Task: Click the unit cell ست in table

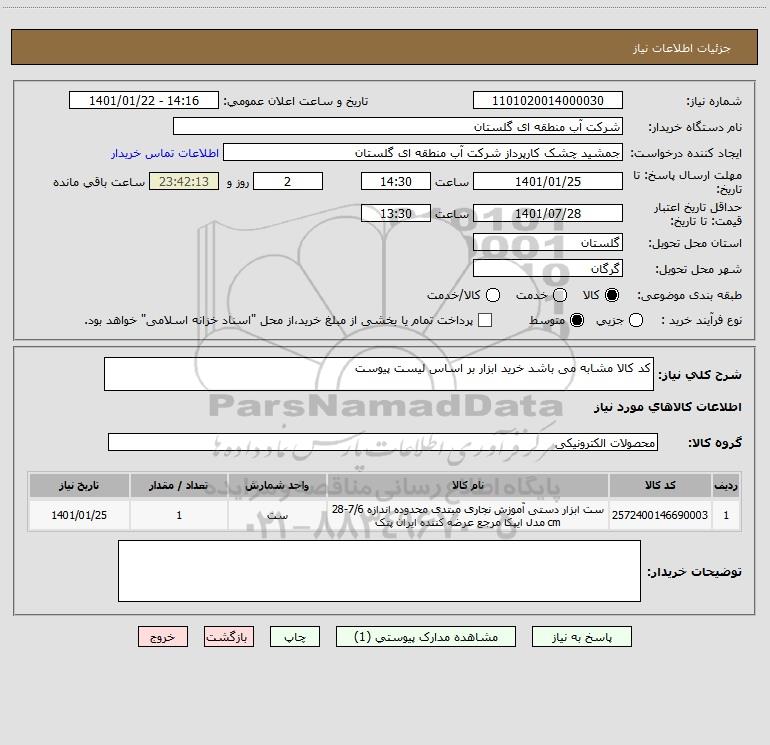Action: [x=277, y=515]
